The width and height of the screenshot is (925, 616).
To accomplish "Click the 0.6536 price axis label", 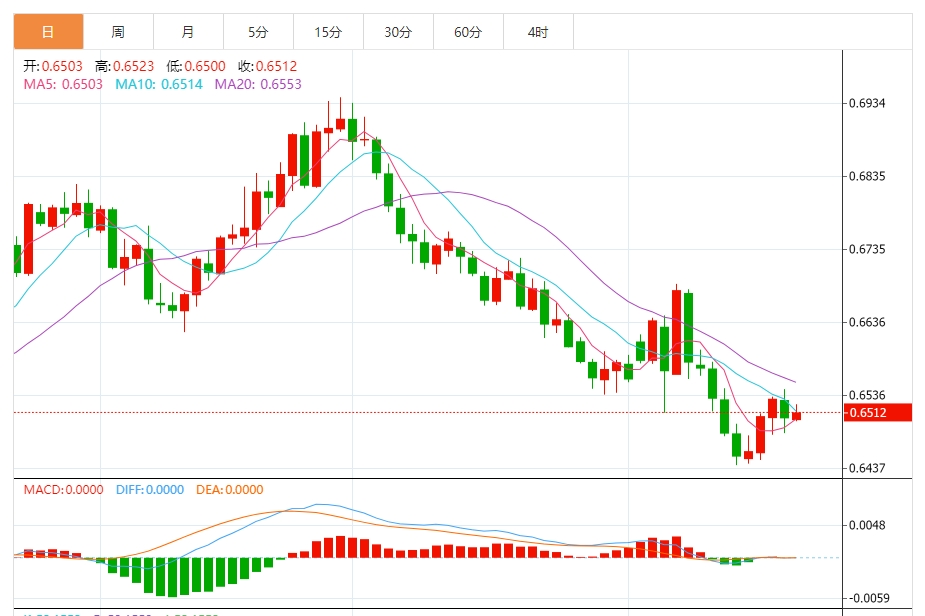I will click(867, 395).
